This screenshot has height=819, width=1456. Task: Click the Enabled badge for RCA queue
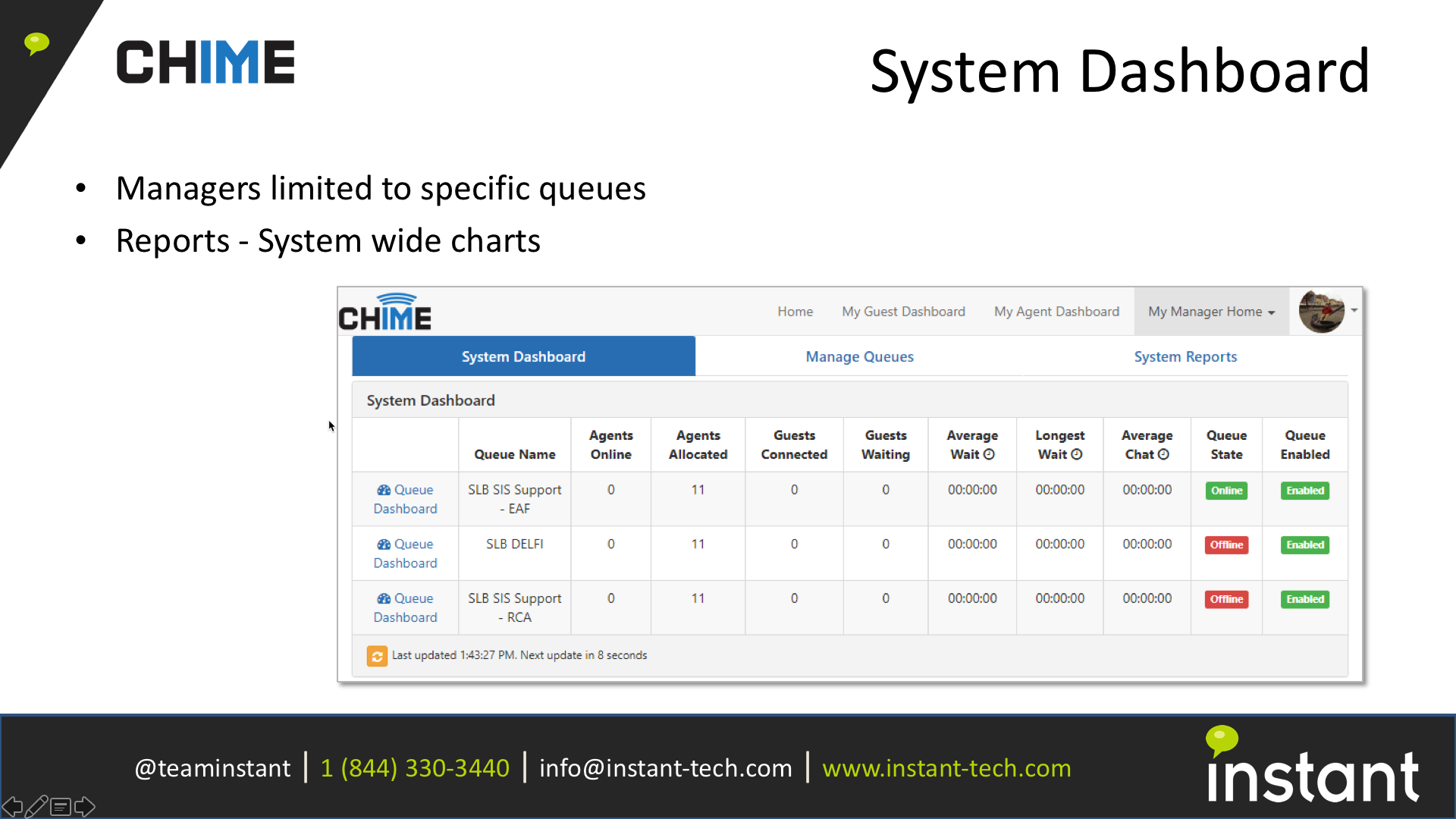pyautogui.click(x=1304, y=600)
